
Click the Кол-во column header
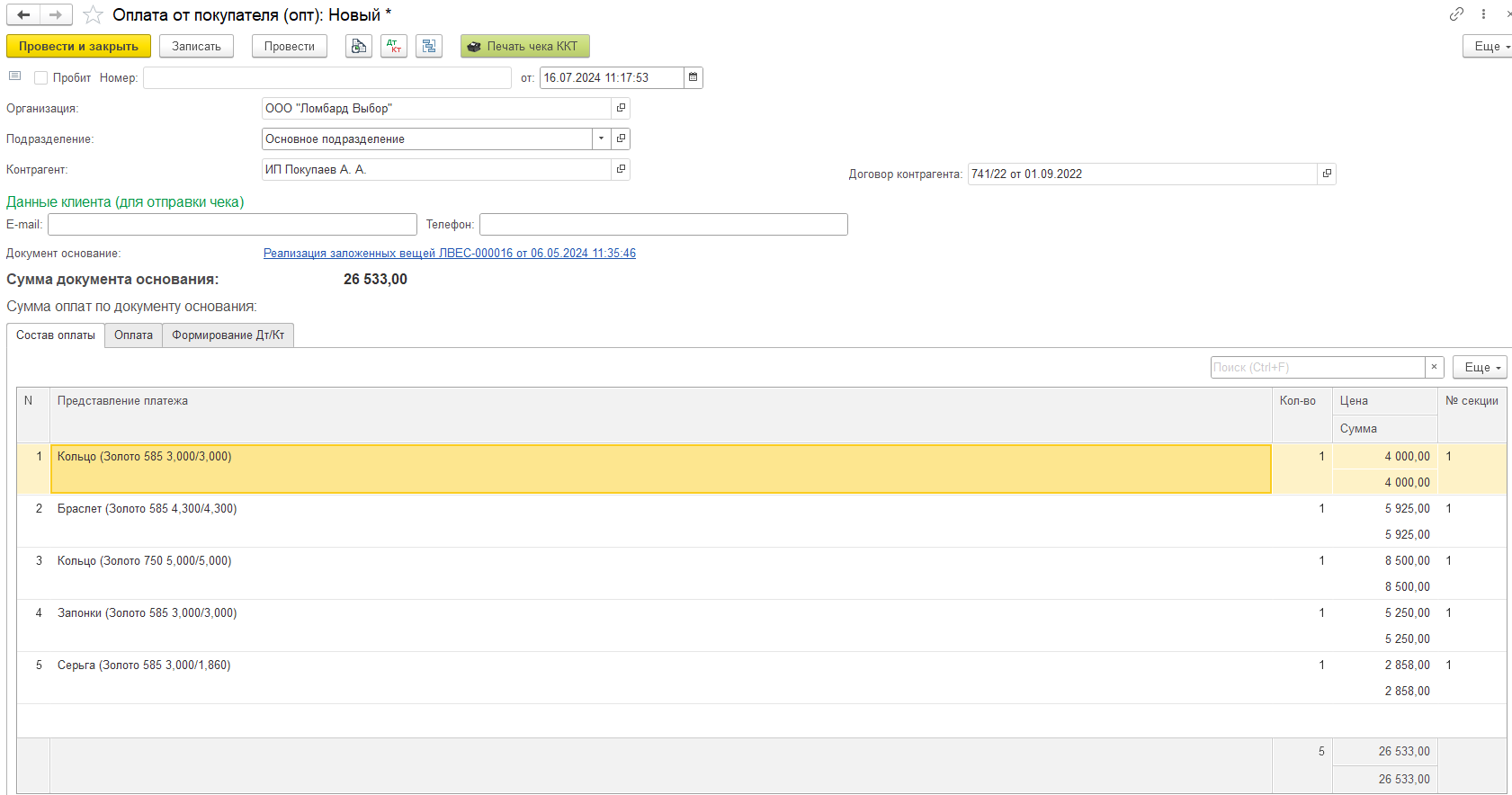click(x=1302, y=415)
